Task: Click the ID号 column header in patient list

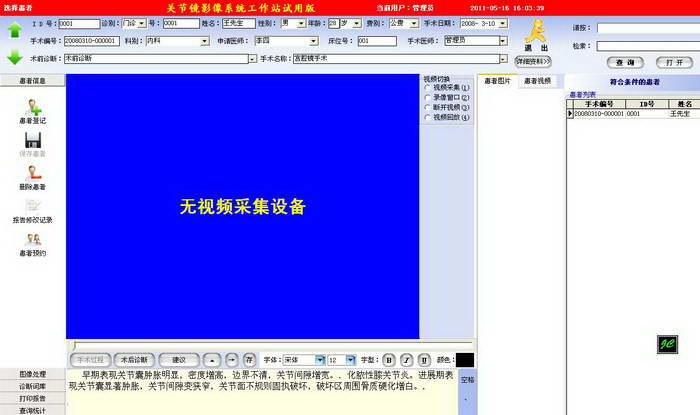Action: pos(647,104)
